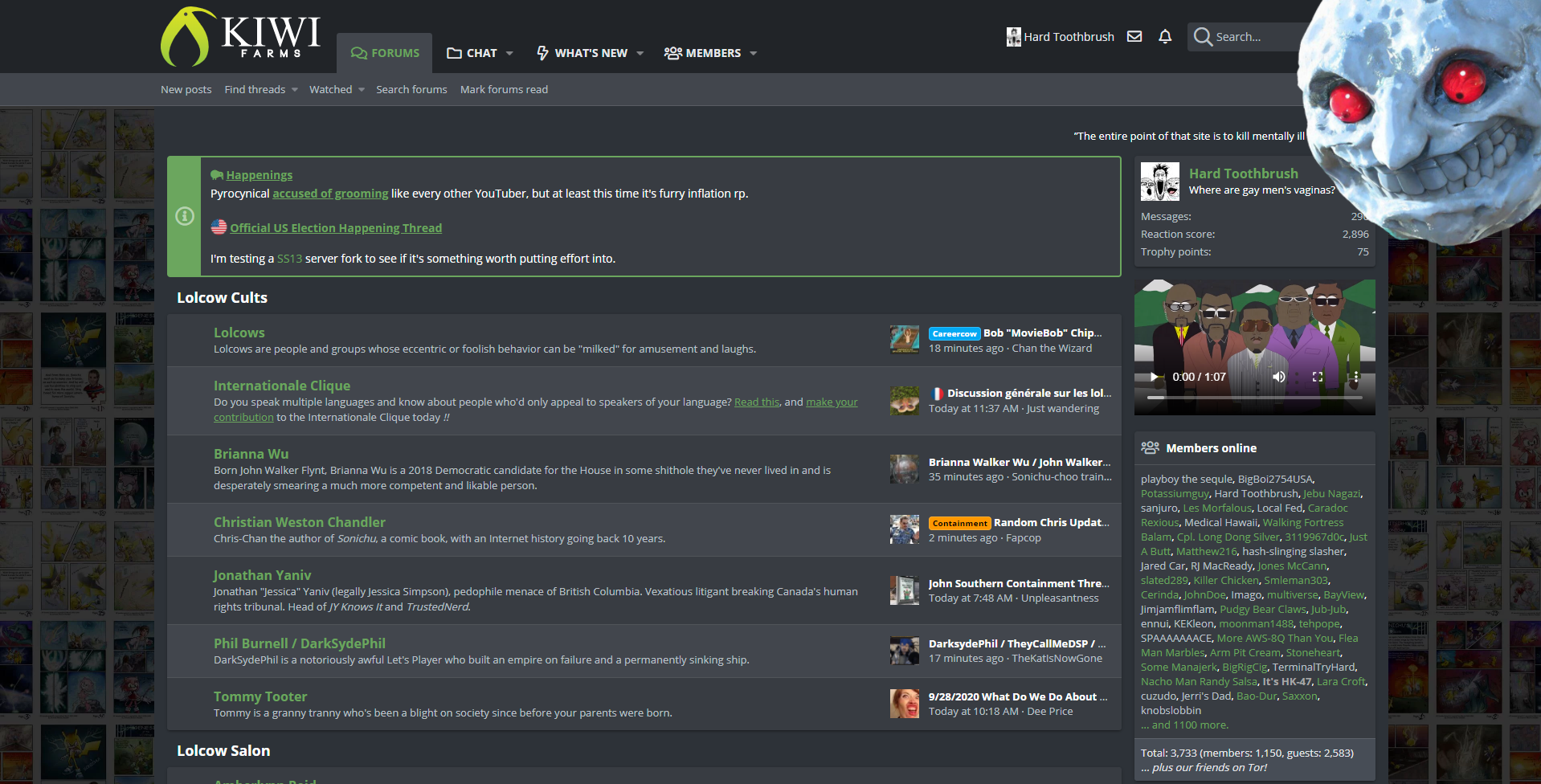Click New posts in the sub-navigation

(x=186, y=89)
